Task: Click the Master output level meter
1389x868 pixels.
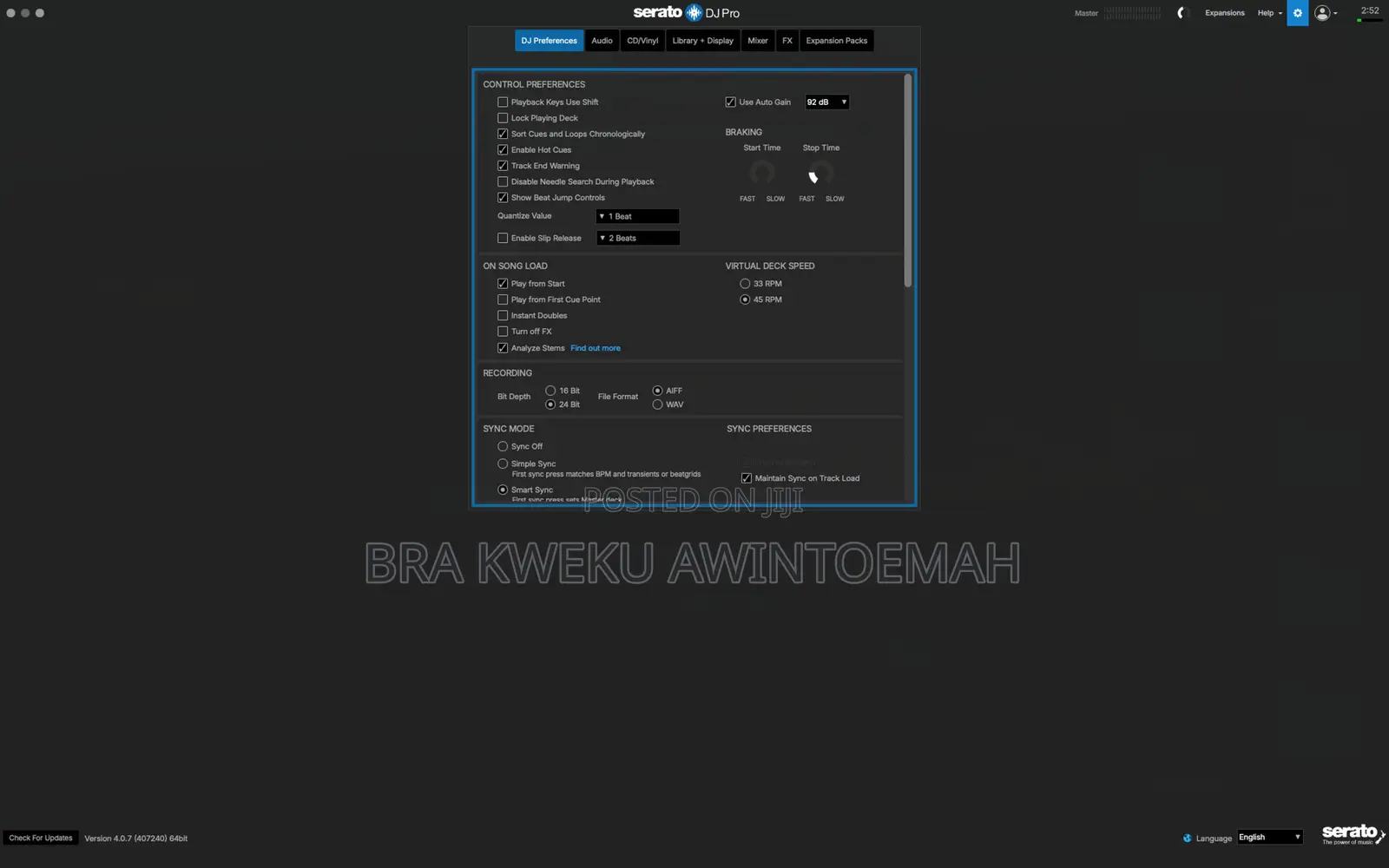Action: tap(1133, 13)
